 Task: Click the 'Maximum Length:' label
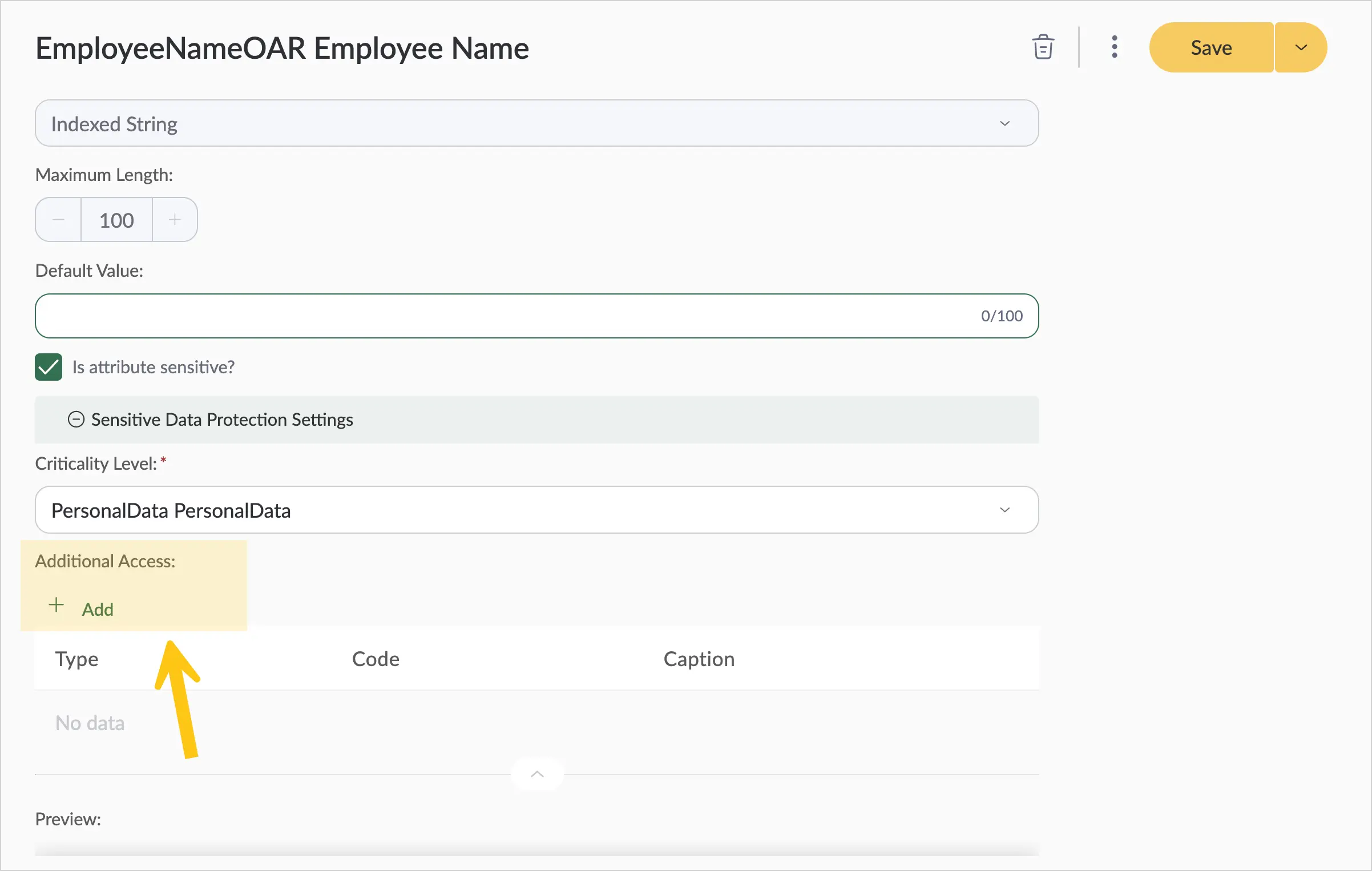coord(104,175)
